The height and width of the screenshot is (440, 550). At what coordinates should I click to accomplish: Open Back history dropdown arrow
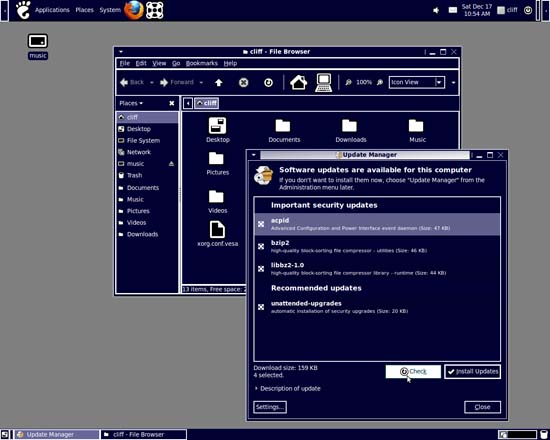[x=152, y=83]
